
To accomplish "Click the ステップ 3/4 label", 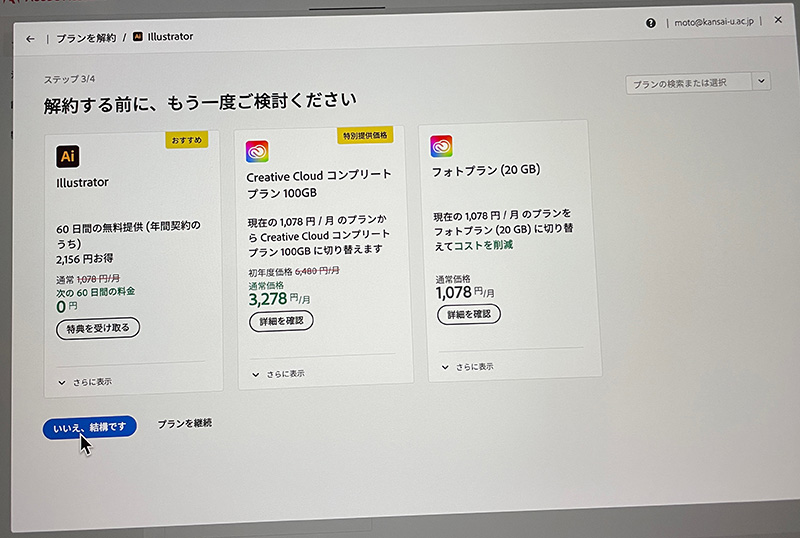I will [x=69, y=80].
